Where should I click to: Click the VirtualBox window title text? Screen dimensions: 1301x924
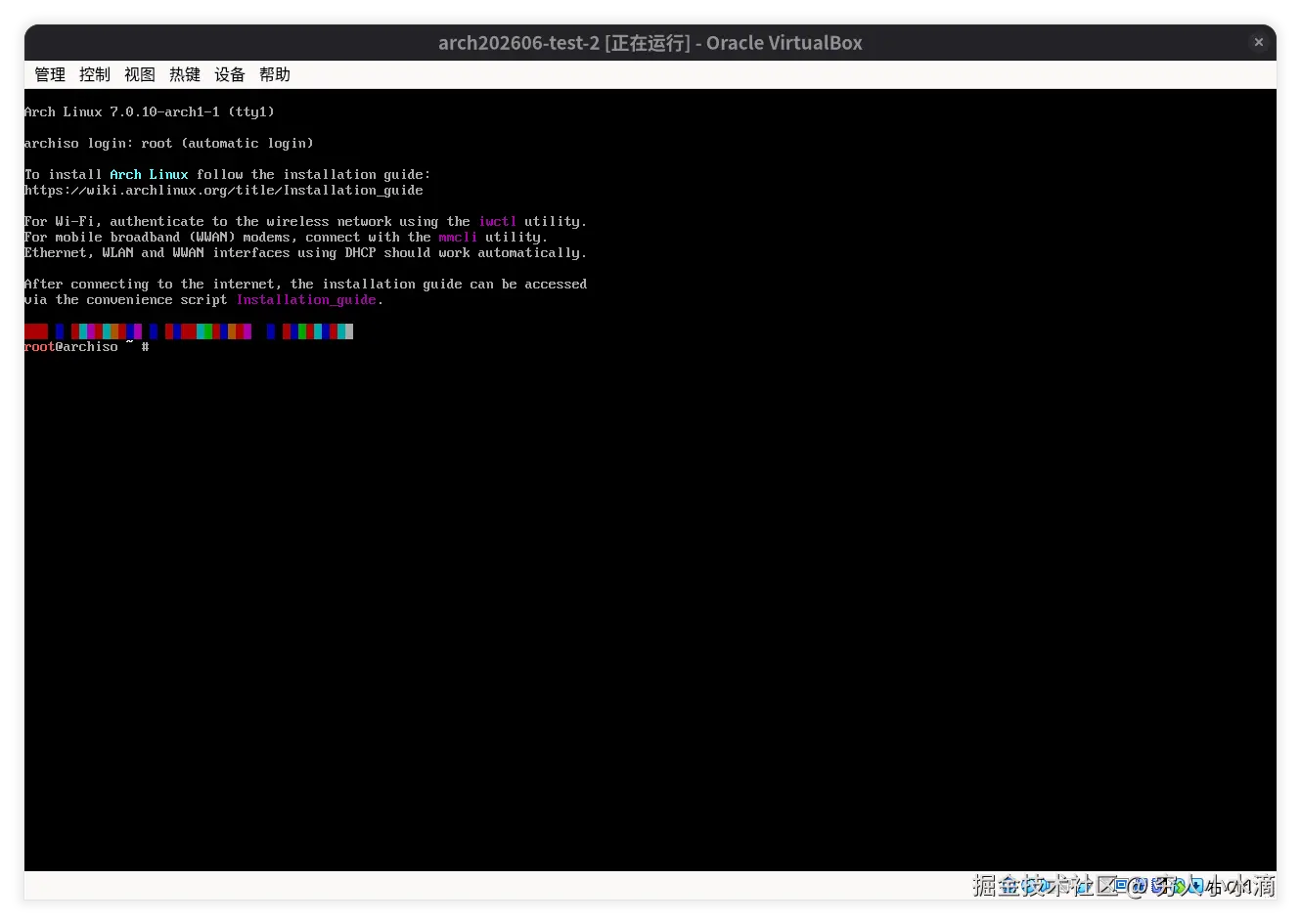(x=650, y=43)
